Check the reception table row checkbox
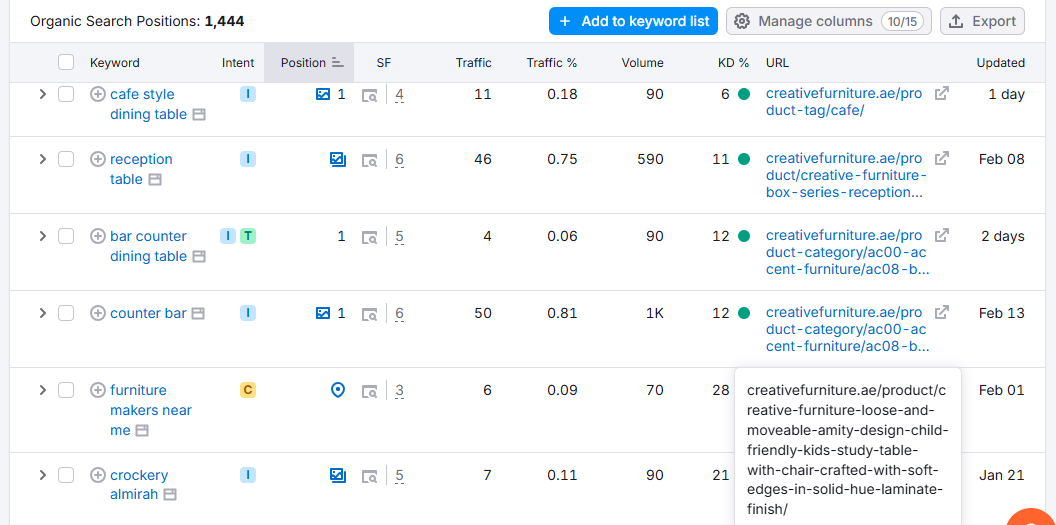Viewport: 1056px width, 525px height. coord(65,160)
